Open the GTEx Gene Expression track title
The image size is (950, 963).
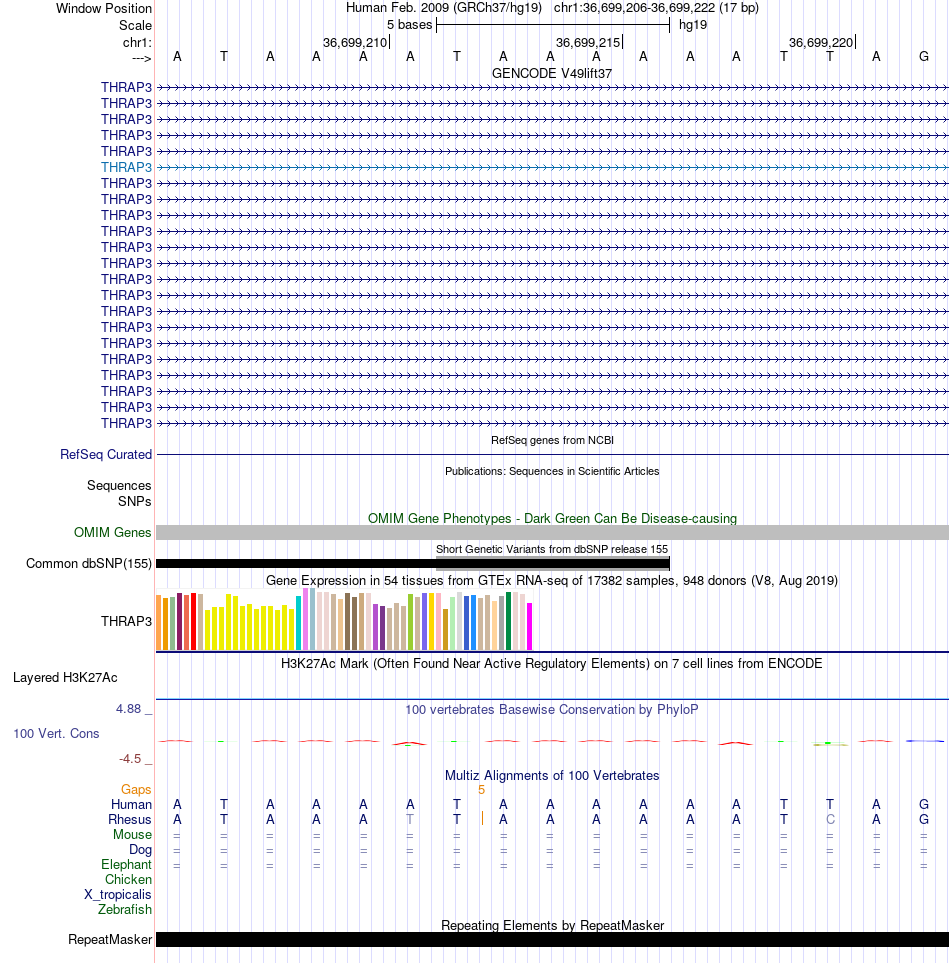click(552, 580)
